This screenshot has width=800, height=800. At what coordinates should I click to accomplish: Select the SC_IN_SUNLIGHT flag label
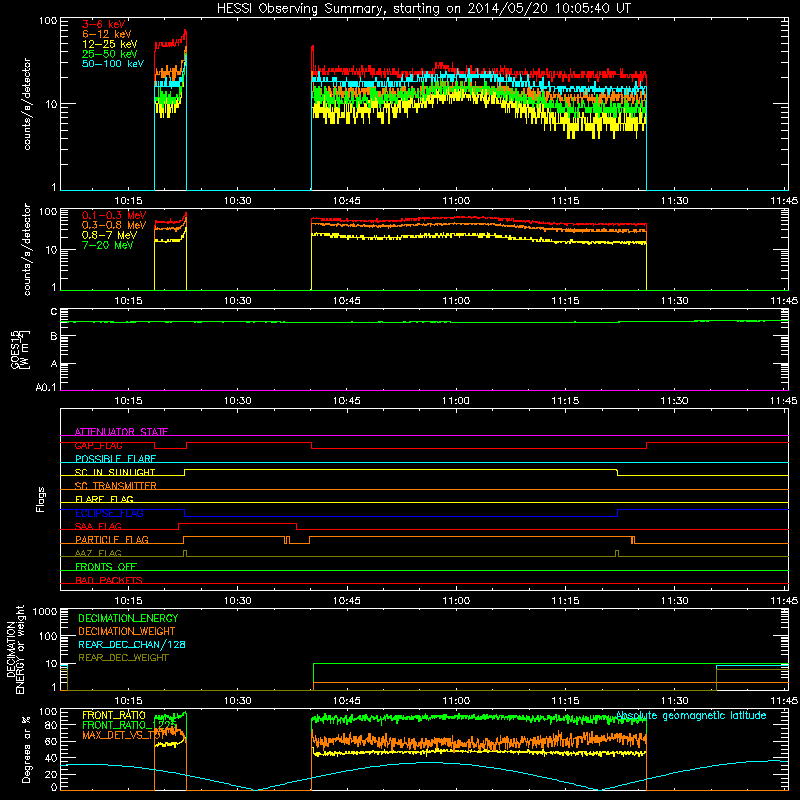tap(115, 472)
